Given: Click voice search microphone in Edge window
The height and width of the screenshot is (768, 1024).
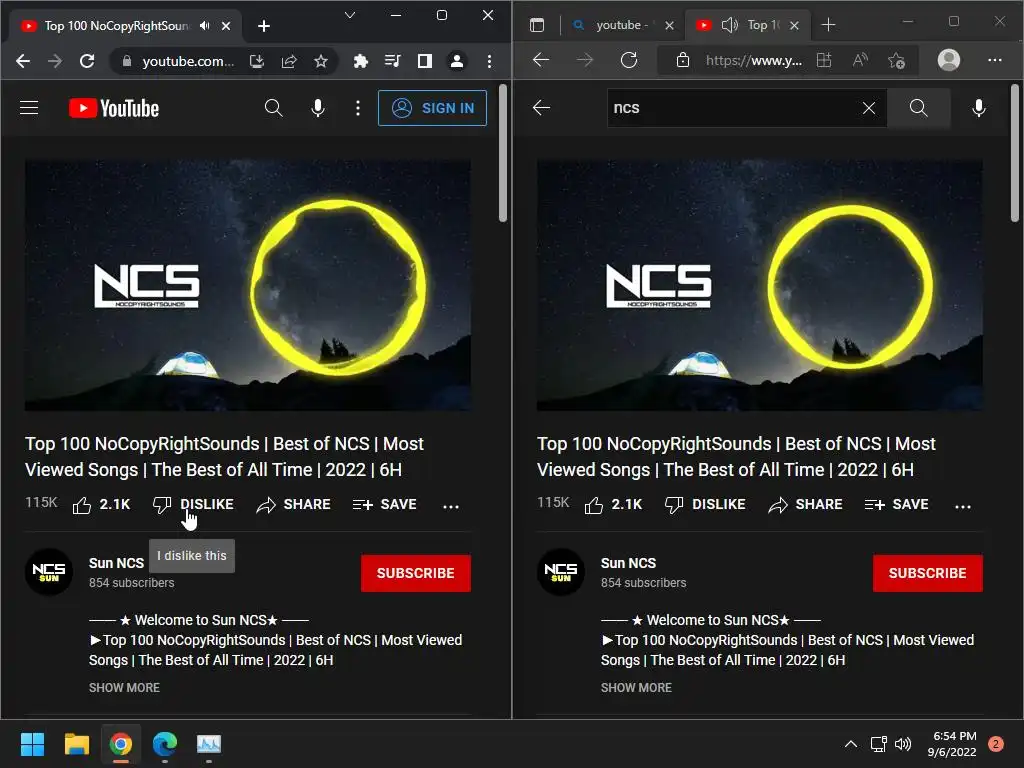Looking at the screenshot, I should pos(978,108).
